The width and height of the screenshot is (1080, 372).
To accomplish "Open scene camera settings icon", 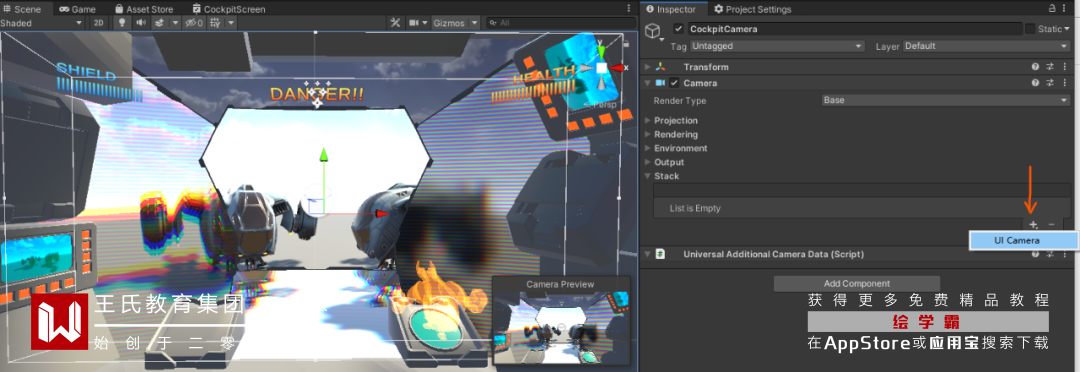I will (413, 23).
